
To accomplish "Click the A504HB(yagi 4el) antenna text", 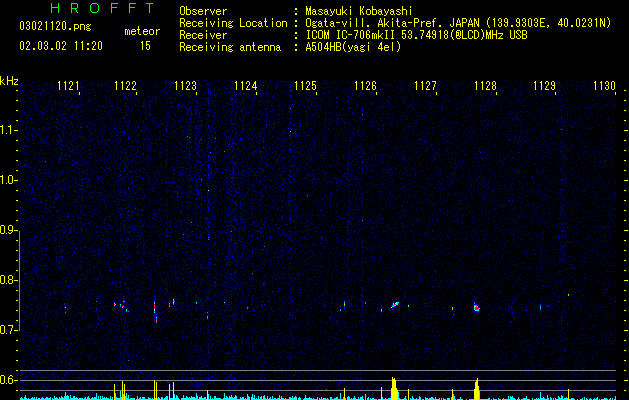I will 353,47.
